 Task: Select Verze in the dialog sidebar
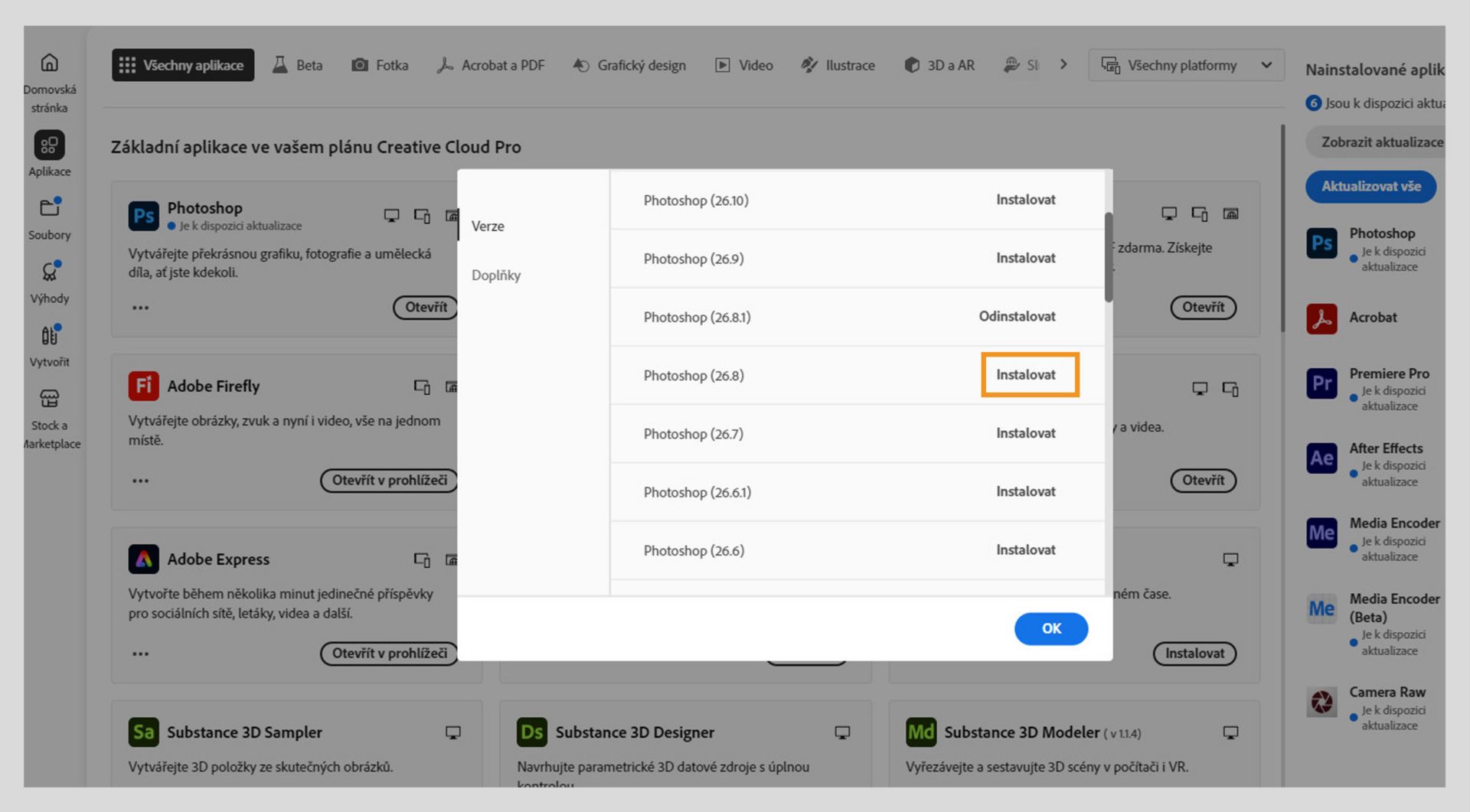pos(488,227)
